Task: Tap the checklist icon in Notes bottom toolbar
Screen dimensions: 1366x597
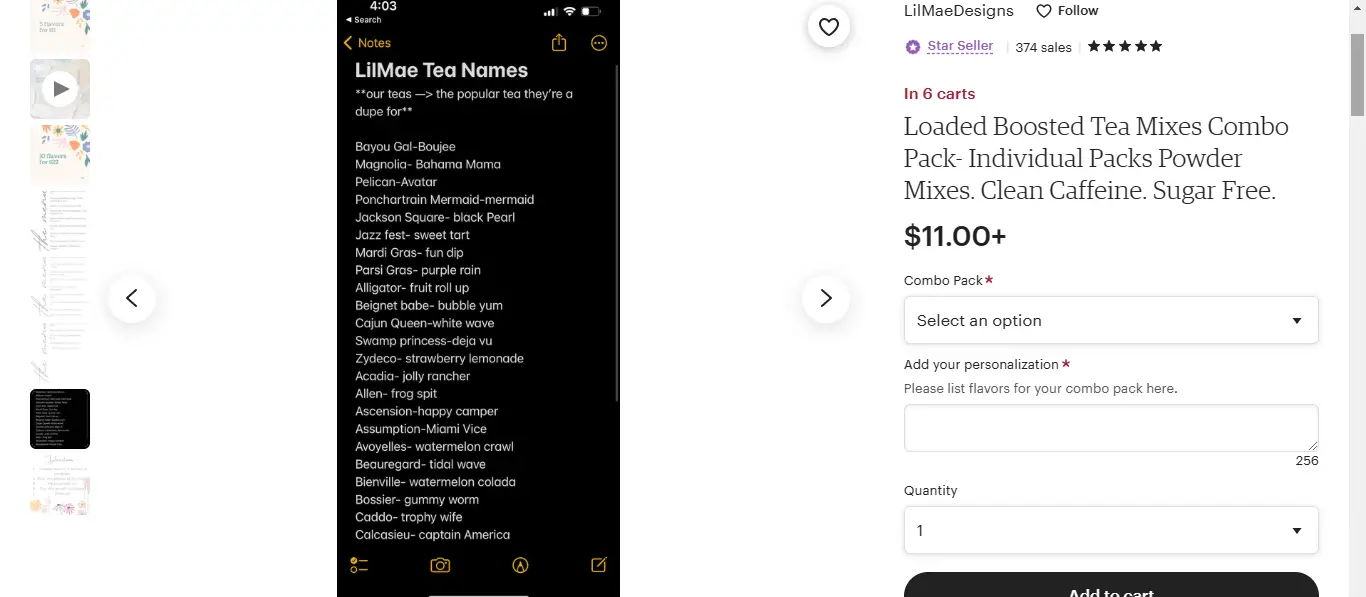Action: (359, 565)
